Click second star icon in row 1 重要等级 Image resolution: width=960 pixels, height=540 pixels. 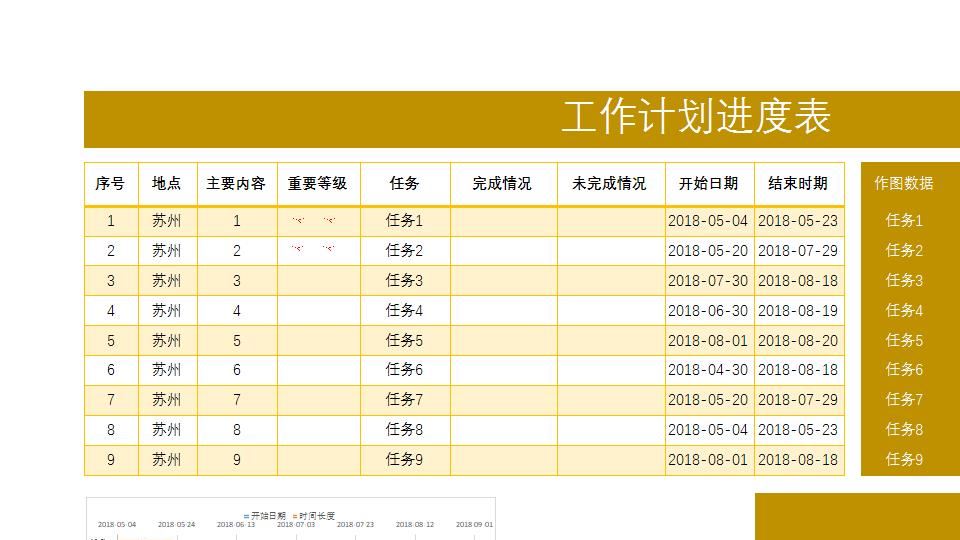pos(329,220)
